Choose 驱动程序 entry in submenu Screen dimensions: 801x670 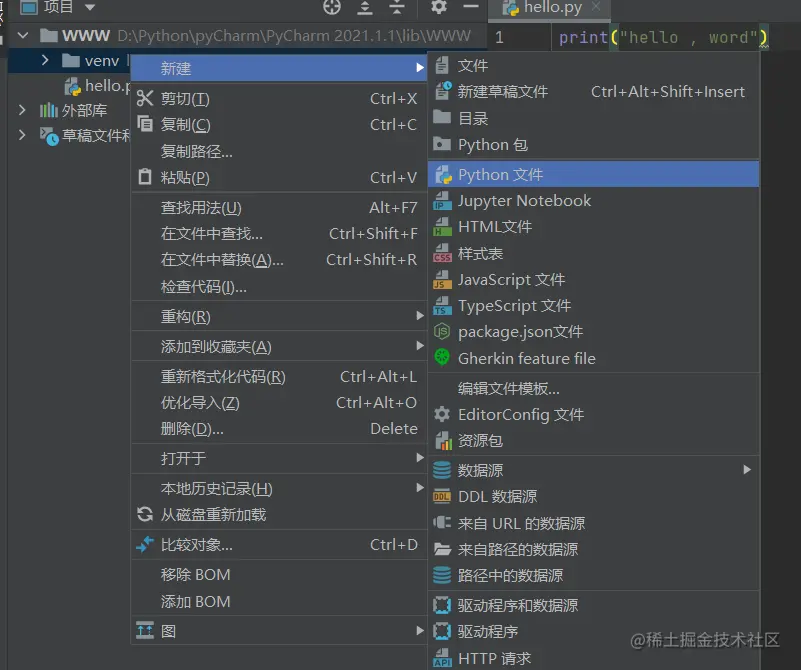pos(594,632)
